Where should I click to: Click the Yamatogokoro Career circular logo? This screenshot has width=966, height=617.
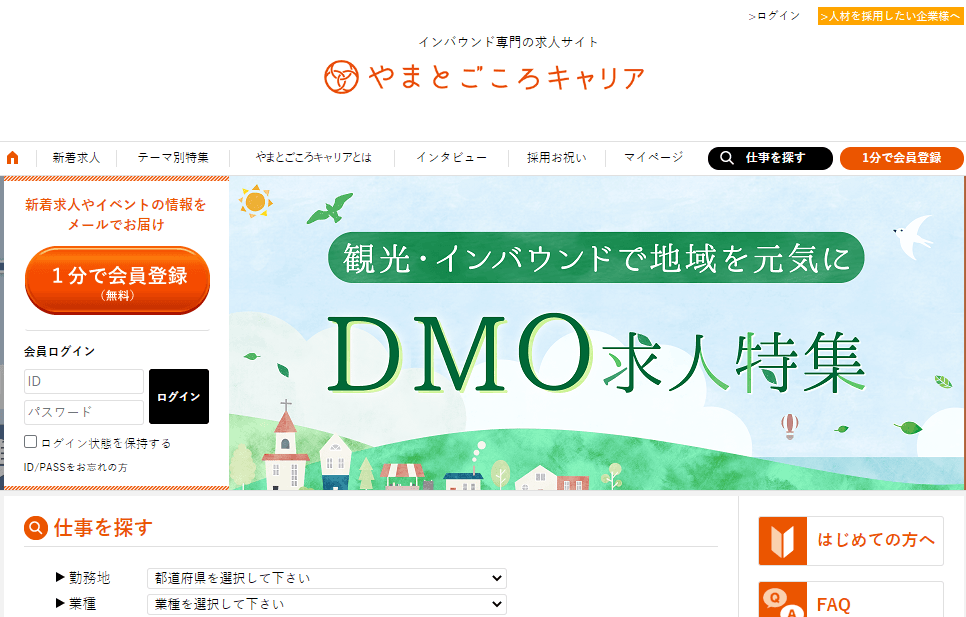click(341, 77)
